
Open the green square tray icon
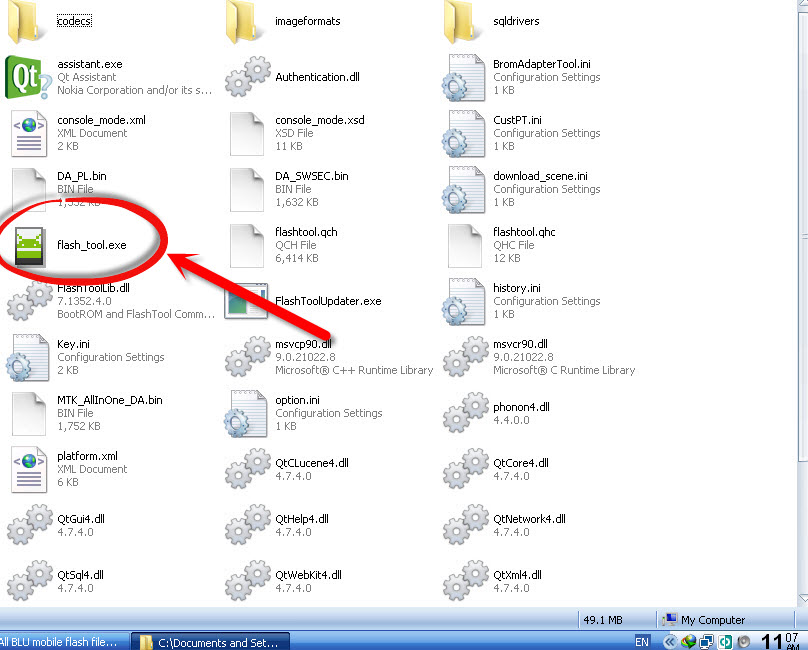726,642
